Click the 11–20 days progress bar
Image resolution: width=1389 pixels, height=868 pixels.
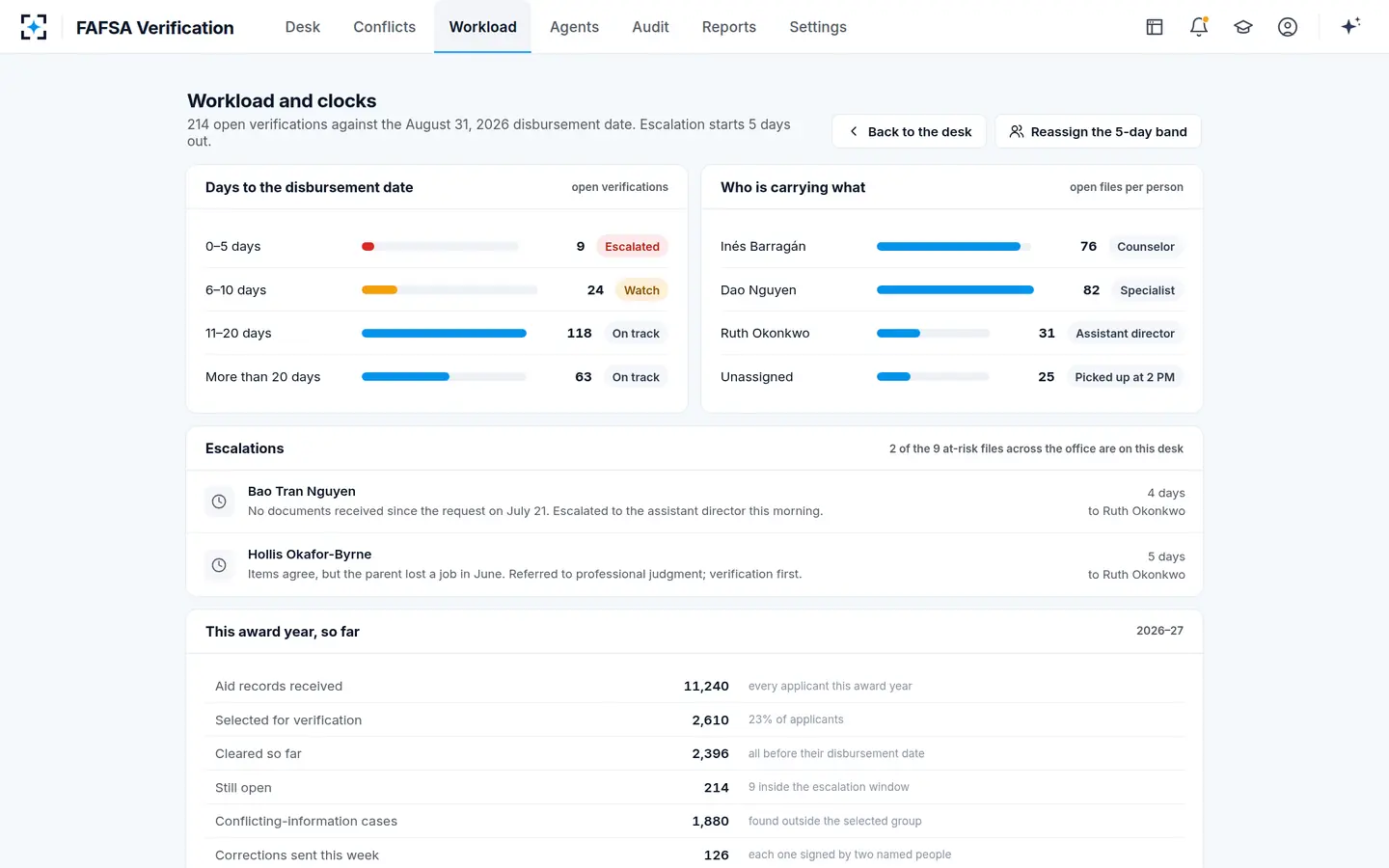444,334
